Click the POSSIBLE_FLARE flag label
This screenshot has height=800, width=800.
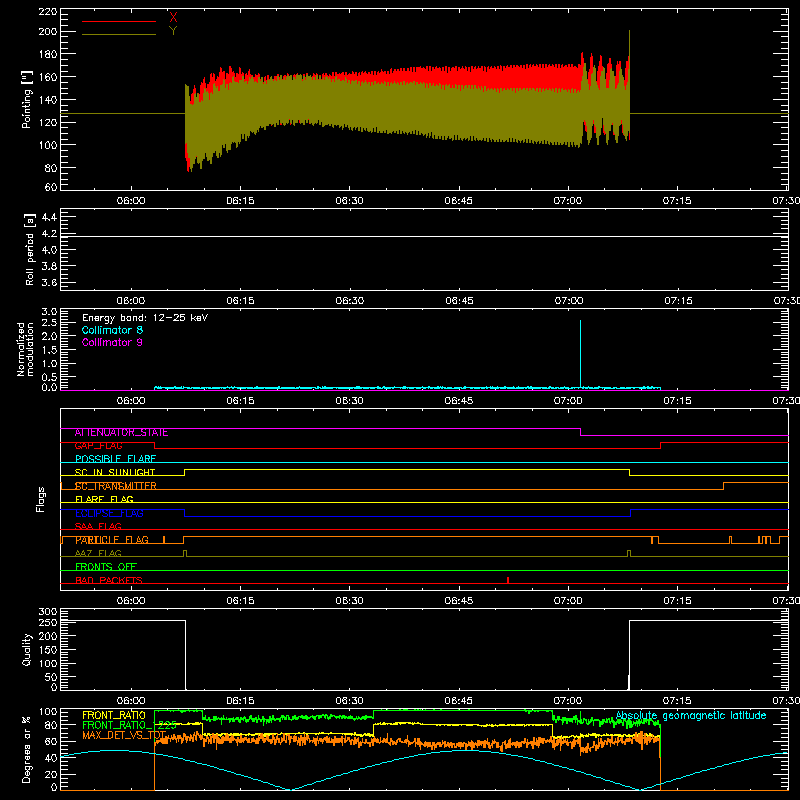(115, 459)
